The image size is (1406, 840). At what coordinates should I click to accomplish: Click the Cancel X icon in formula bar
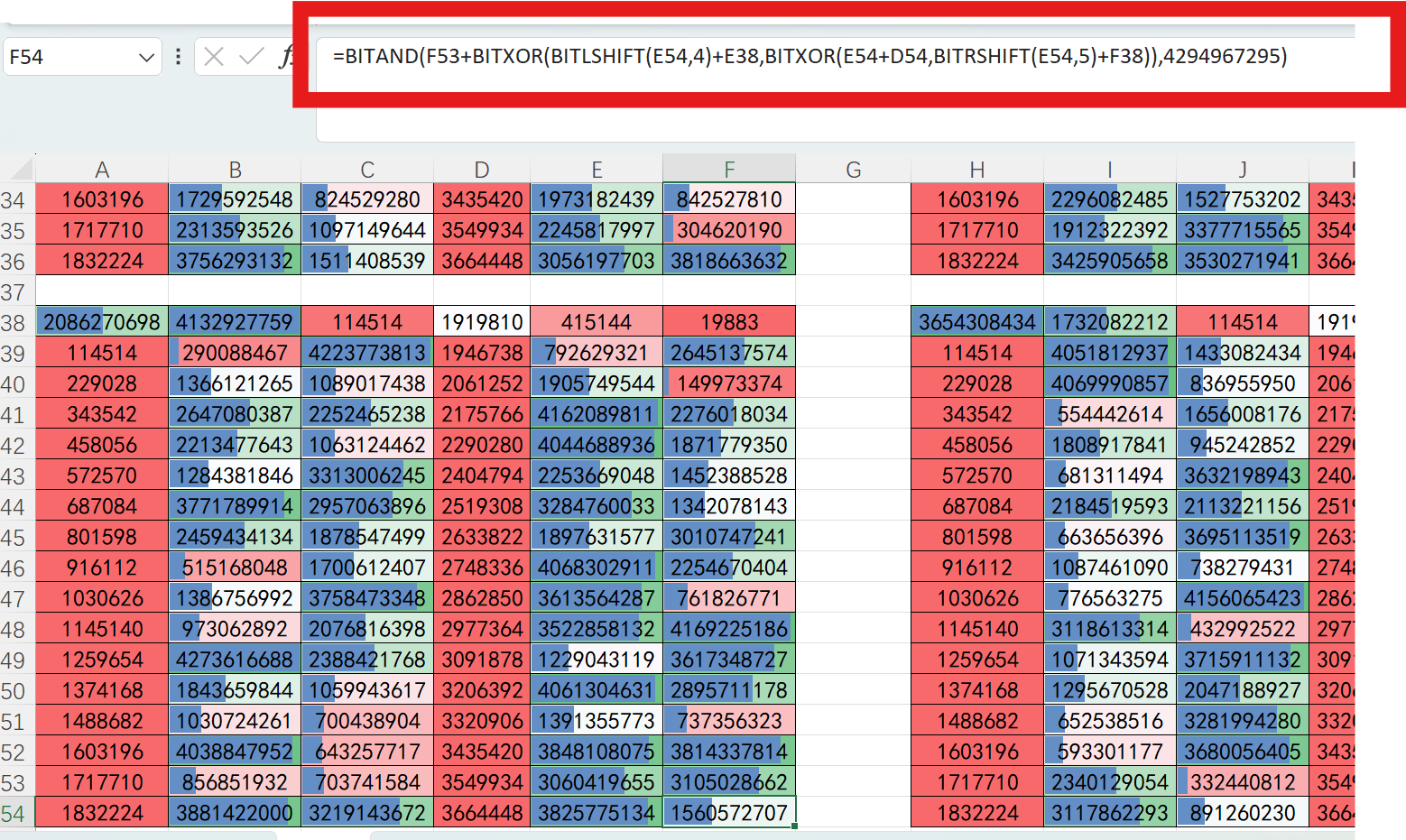point(214,57)
